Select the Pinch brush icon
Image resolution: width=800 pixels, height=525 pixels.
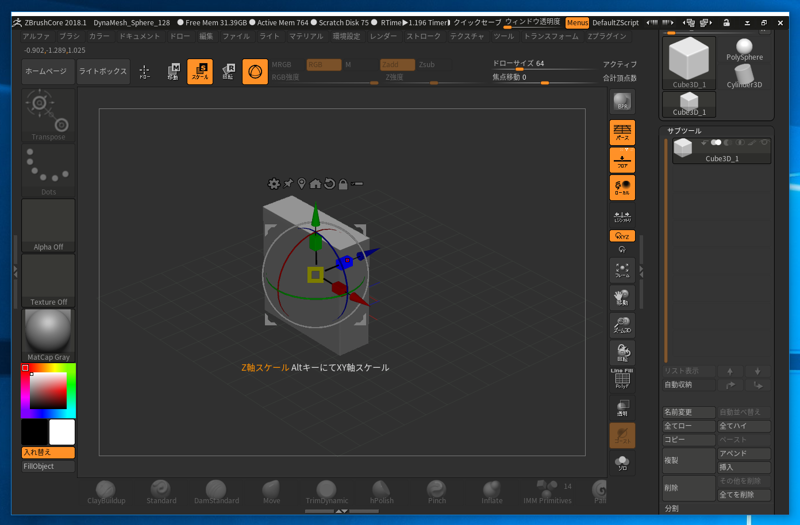pos(437,488)
